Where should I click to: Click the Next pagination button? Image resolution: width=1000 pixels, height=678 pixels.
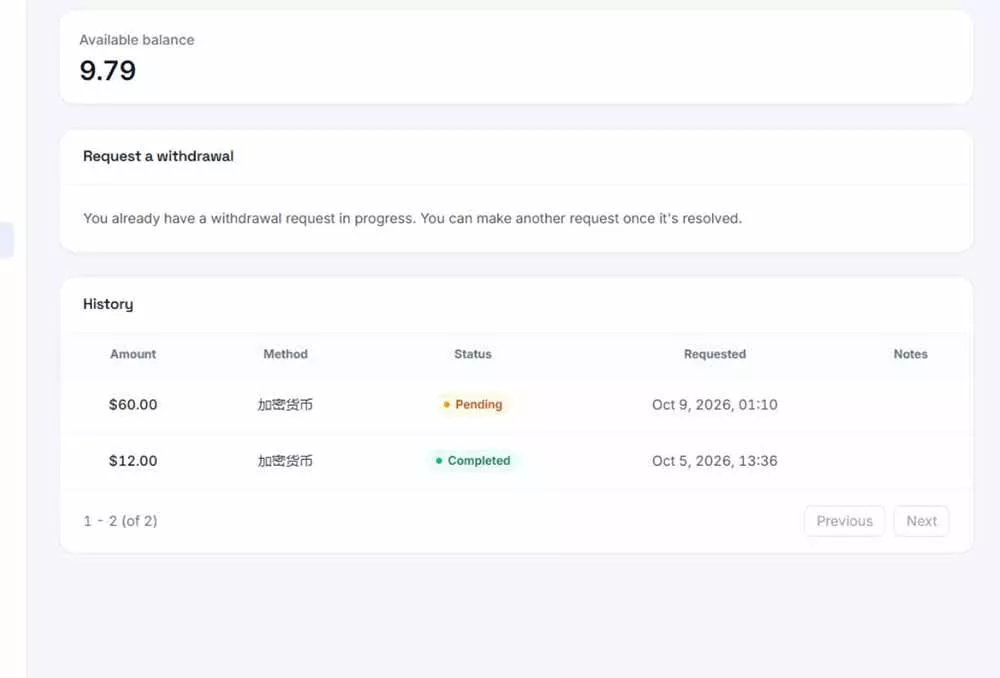pyautogui.click(x=921, y=521)
